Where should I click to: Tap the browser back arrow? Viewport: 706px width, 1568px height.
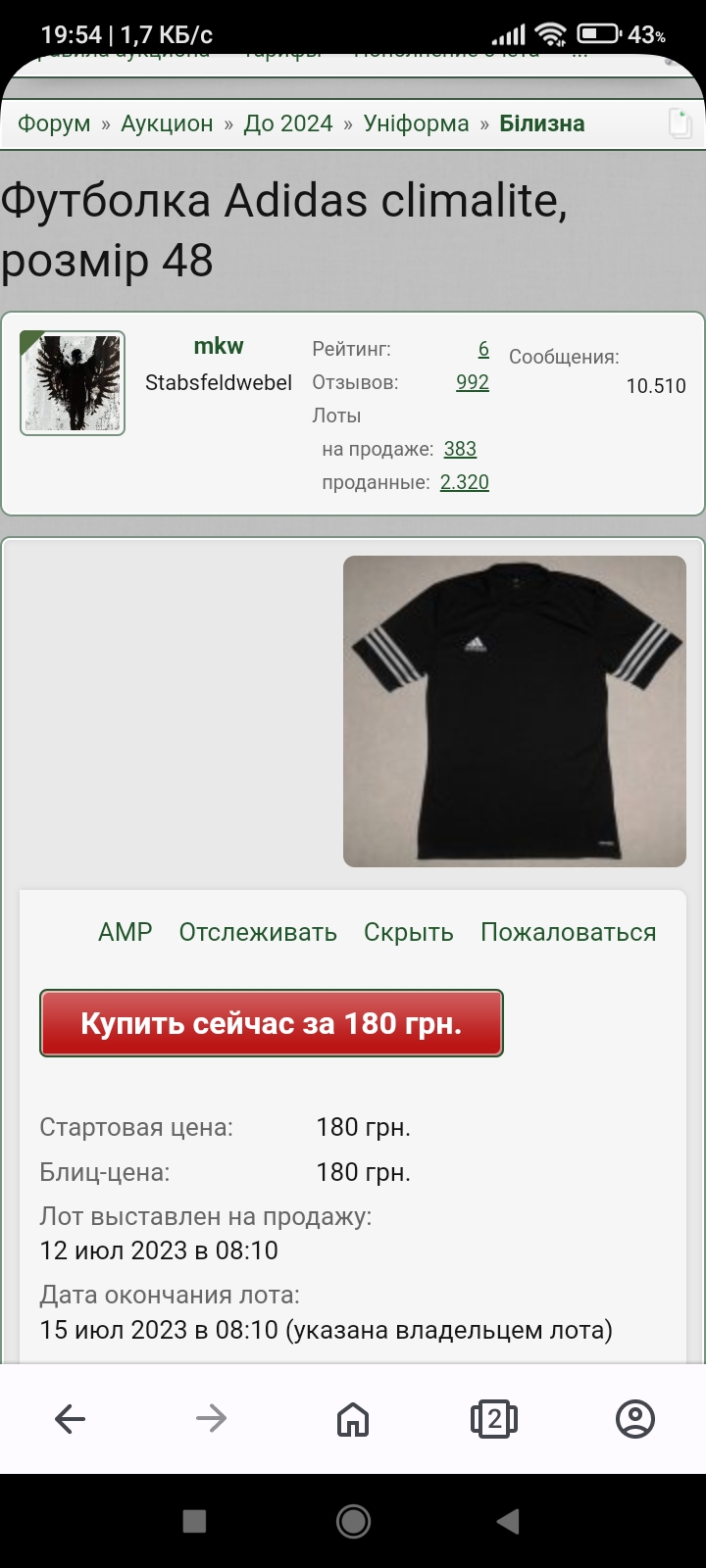point(70,1418)
